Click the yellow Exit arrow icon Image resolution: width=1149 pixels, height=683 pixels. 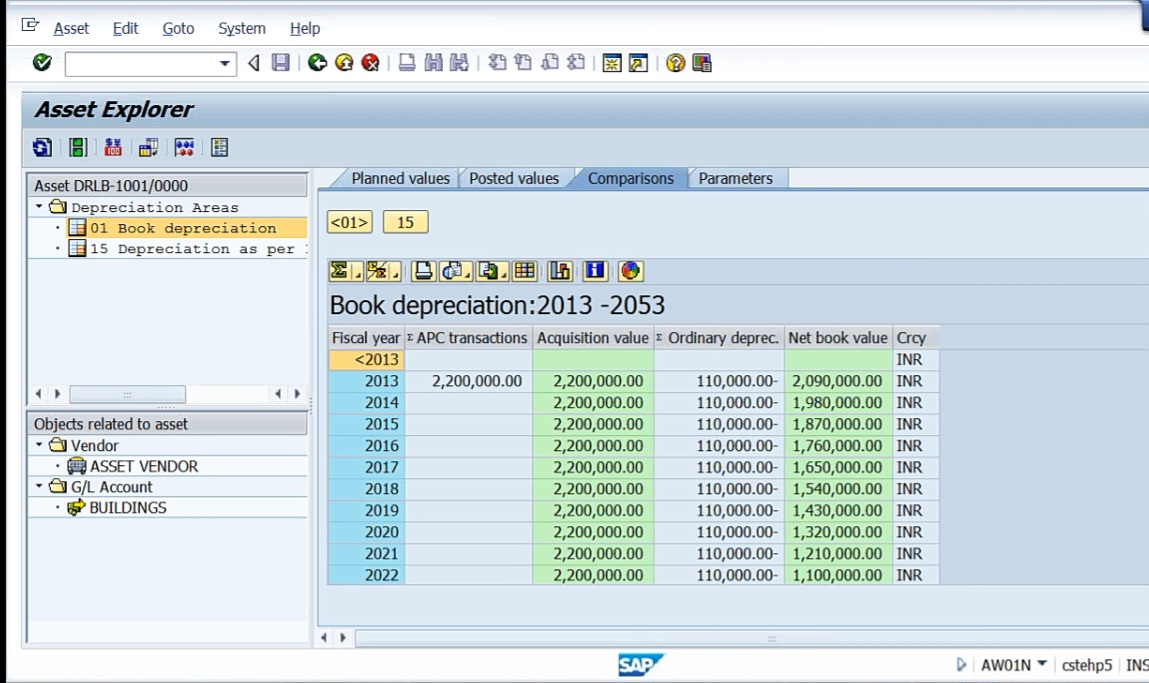coord(344,63)
